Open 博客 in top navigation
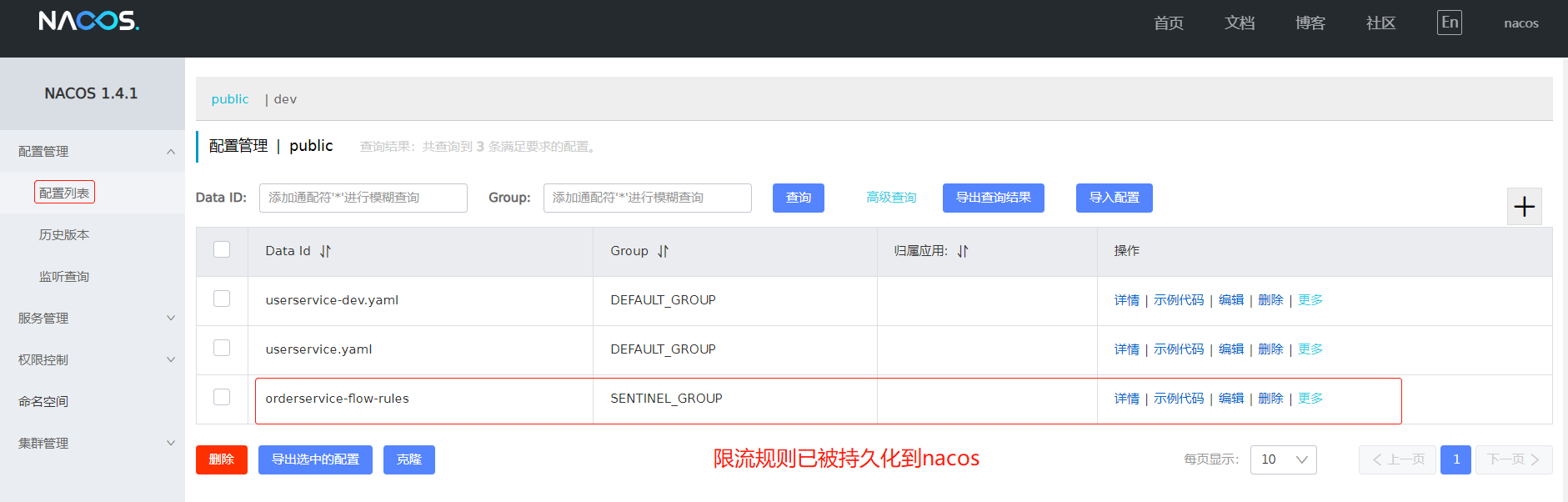The image size is (1568, 502). [1310, 23]
